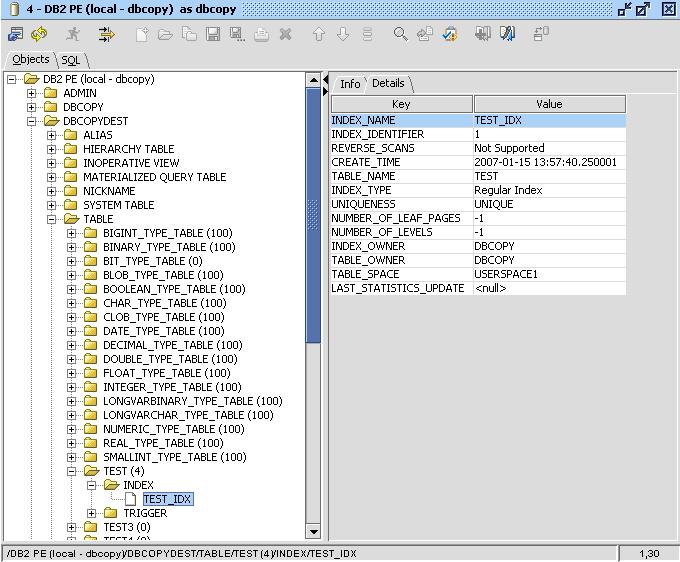Click the UNIQUENESS value UNIQUE cell

549,204
